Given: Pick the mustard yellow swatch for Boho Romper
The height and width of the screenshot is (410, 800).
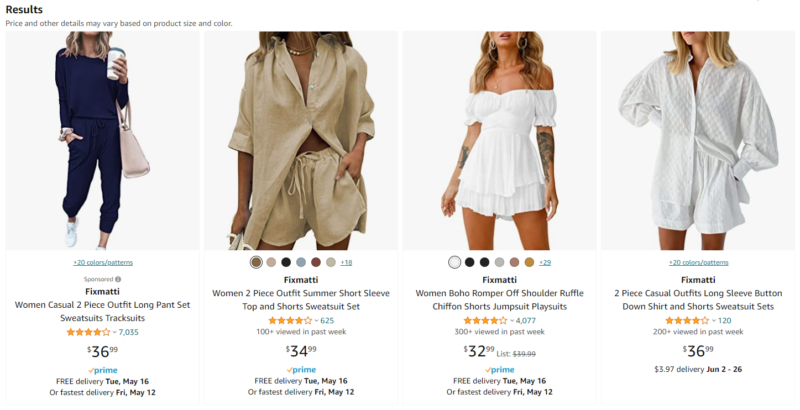Looking at the screenshot, I should [x=529, y=262].
